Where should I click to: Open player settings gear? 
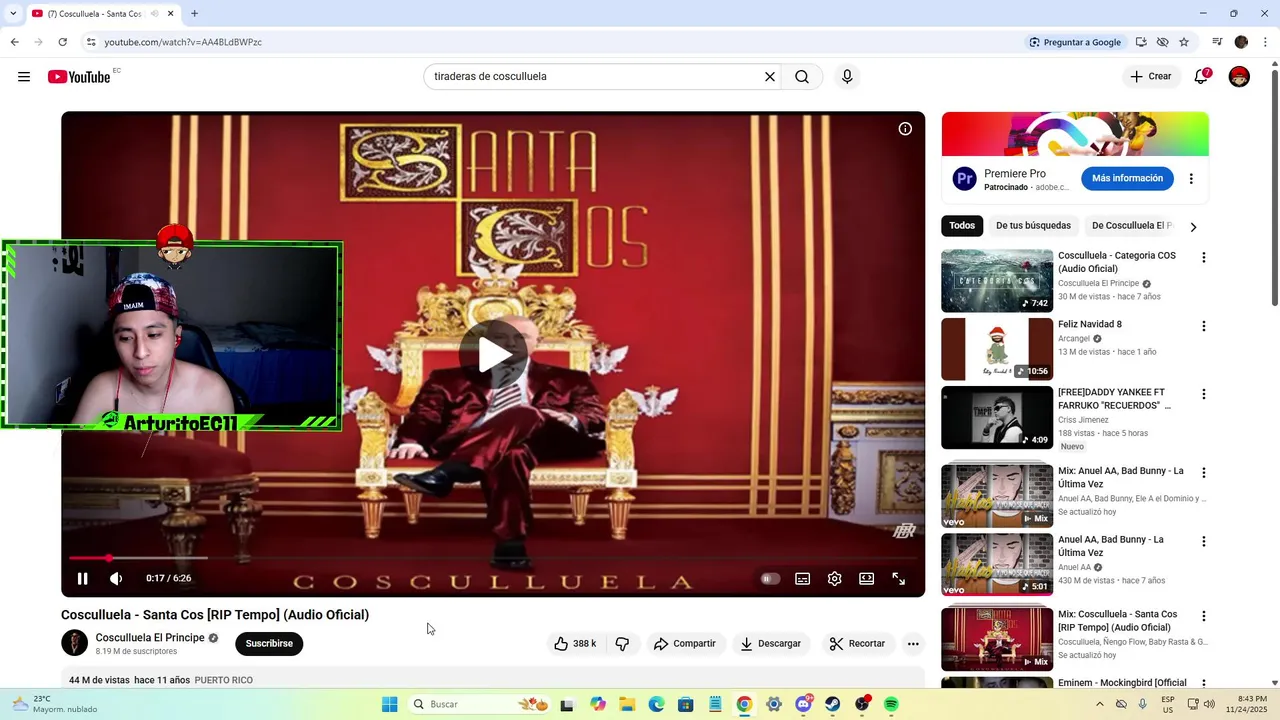pos(835,578)
